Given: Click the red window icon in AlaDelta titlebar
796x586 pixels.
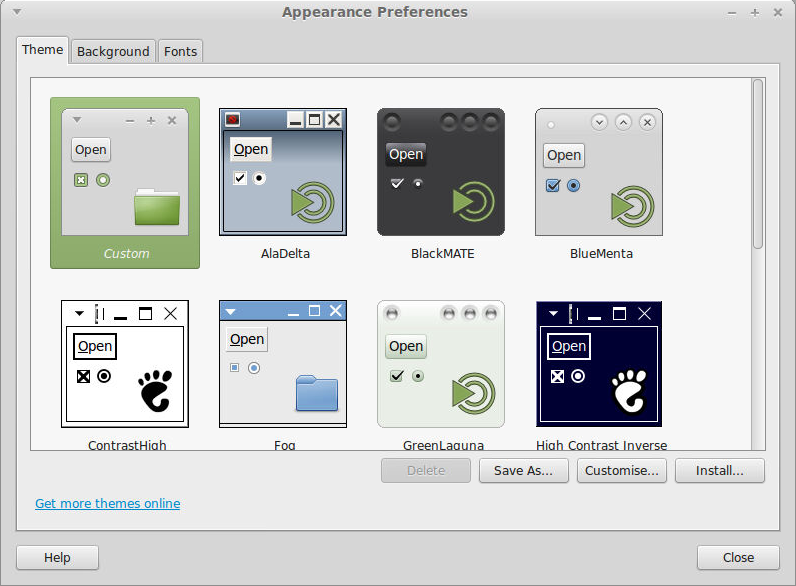Looking at the screenshot, I should (x=233, y=119).
